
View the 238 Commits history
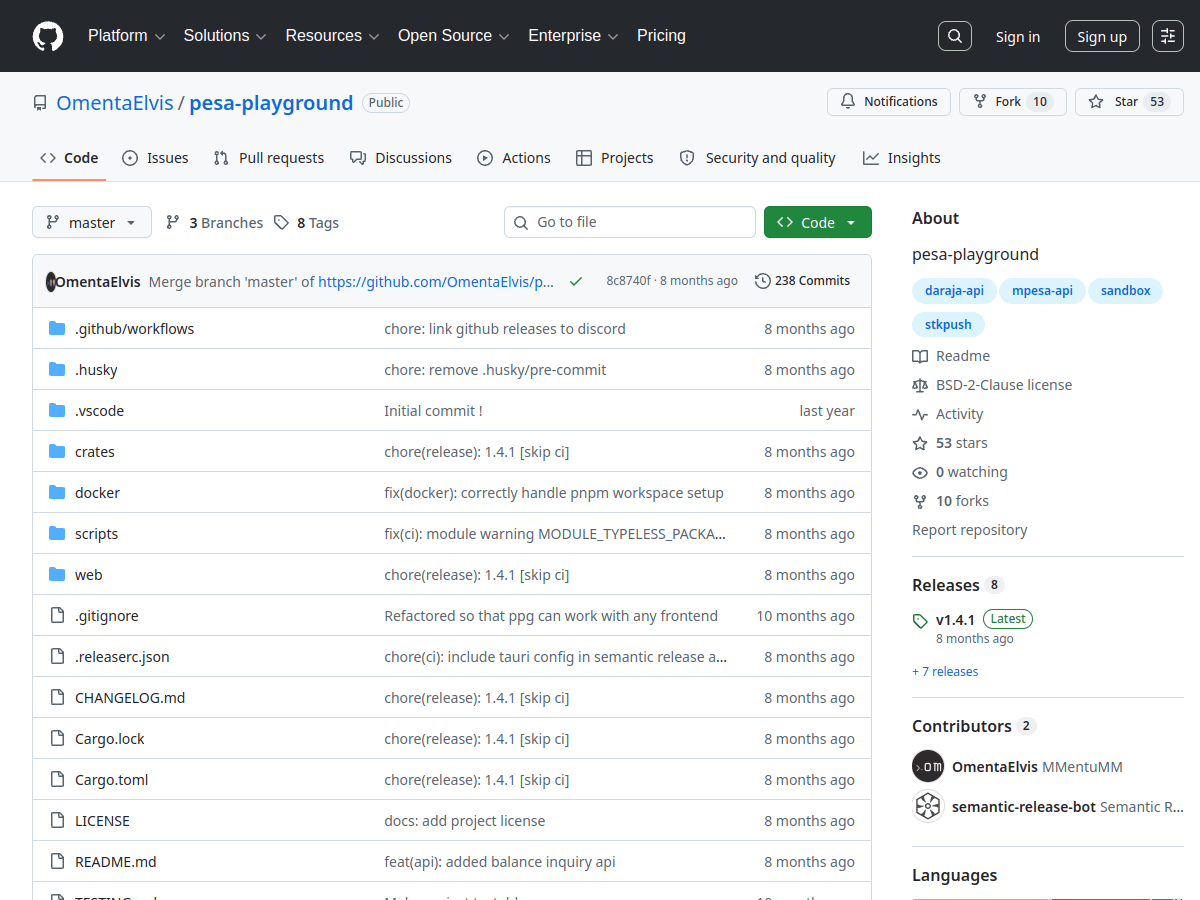click(x=803, y=281)
